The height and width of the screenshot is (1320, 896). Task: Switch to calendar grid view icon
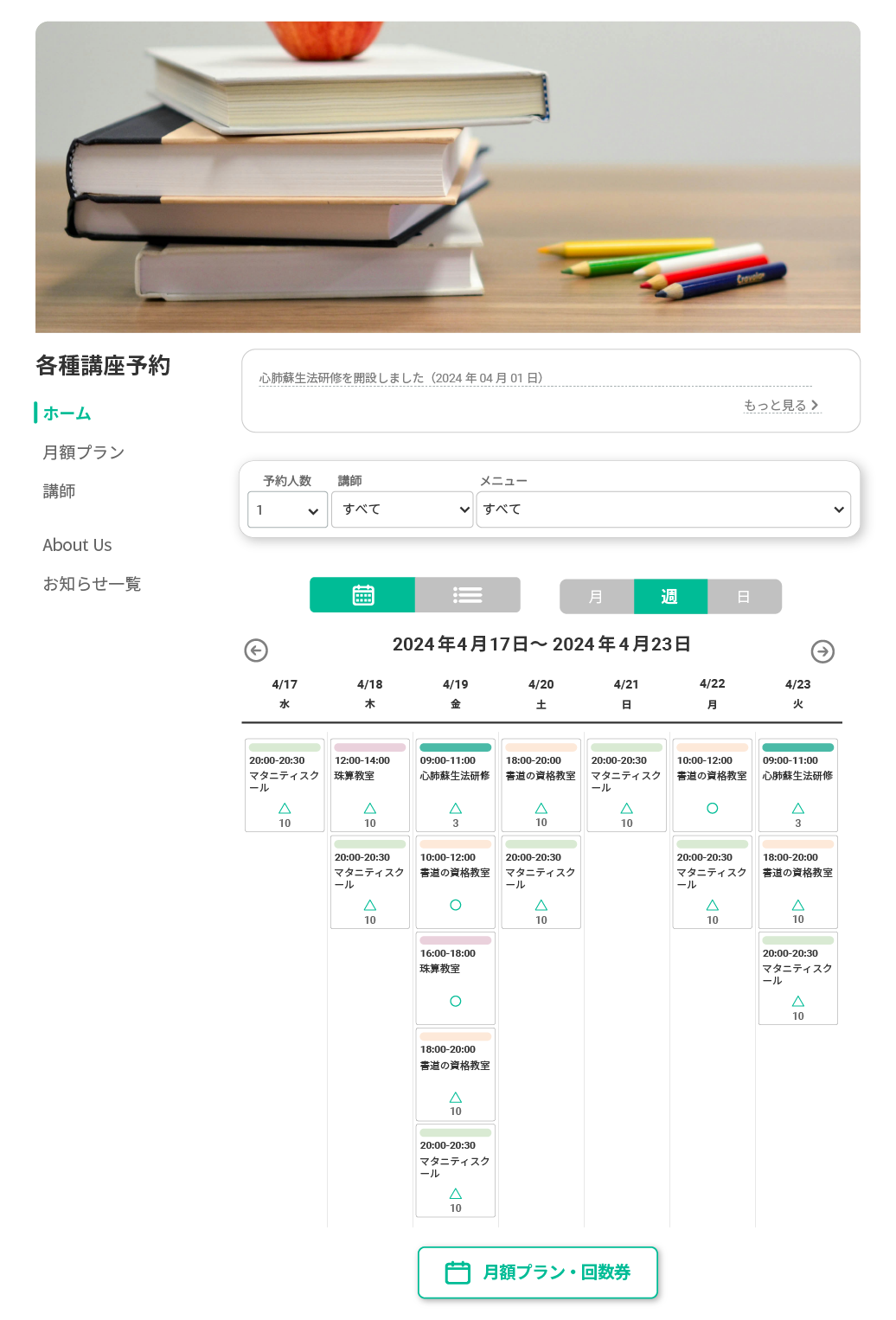click(x=363, y=595)
